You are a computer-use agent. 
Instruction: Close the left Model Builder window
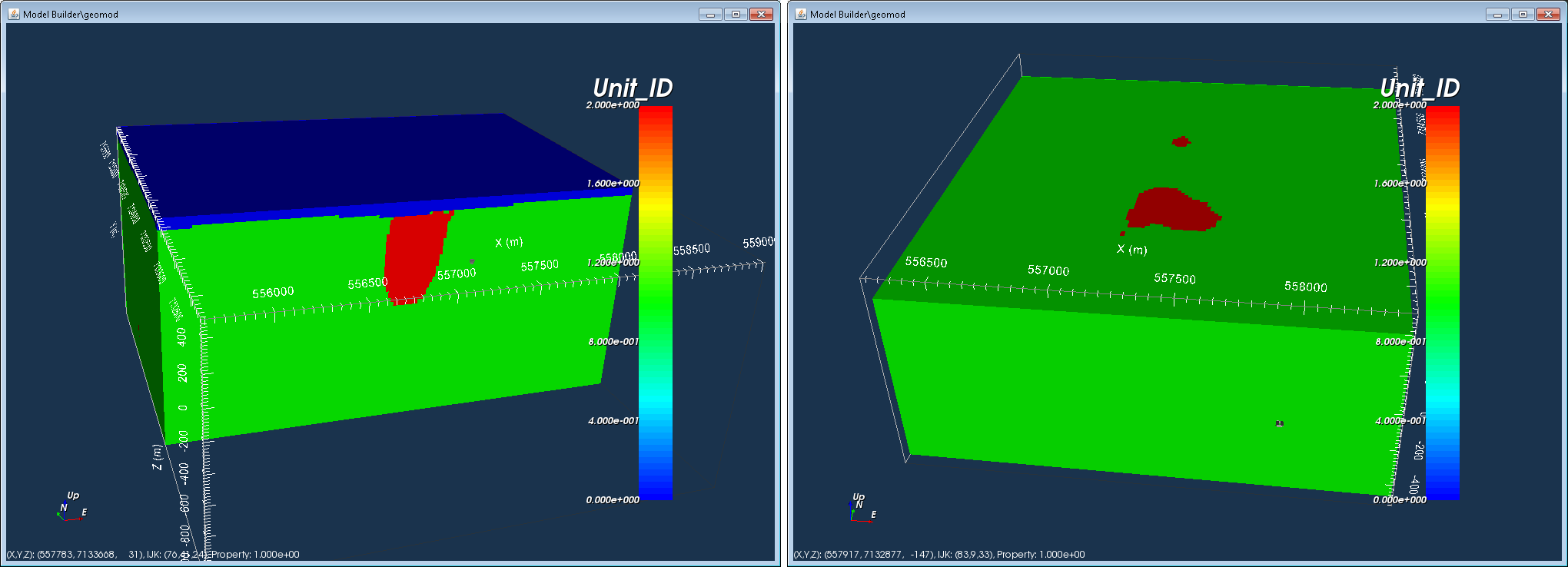pyautogui.click(x=761, y=14)
